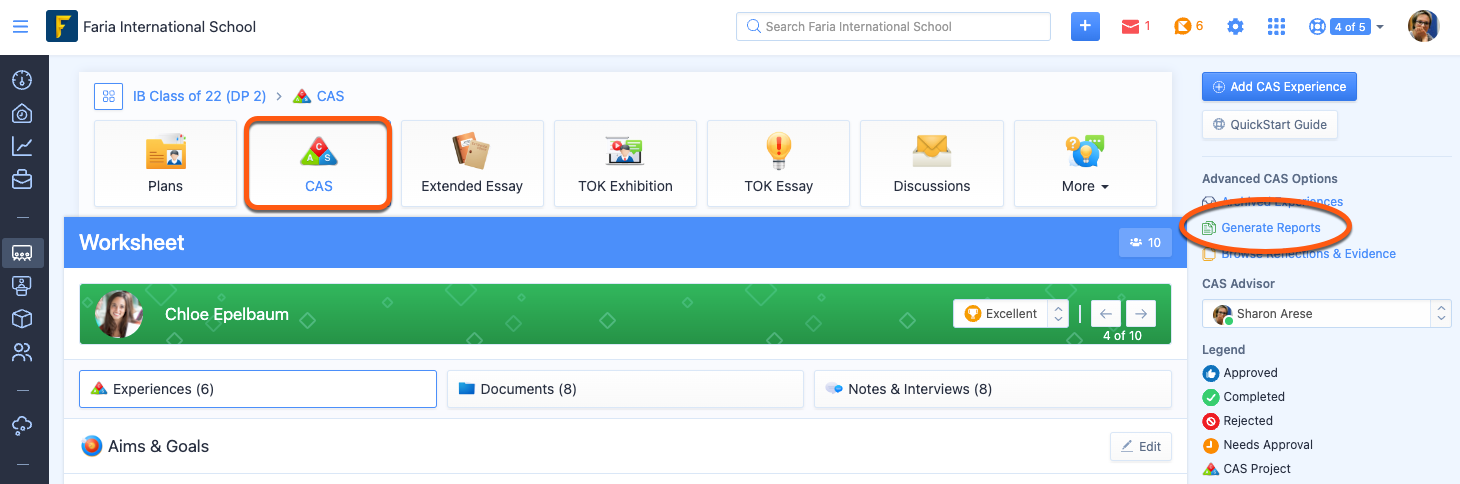
Task: Click the Completed legend checkmark icon
Action: (1211, 397)
